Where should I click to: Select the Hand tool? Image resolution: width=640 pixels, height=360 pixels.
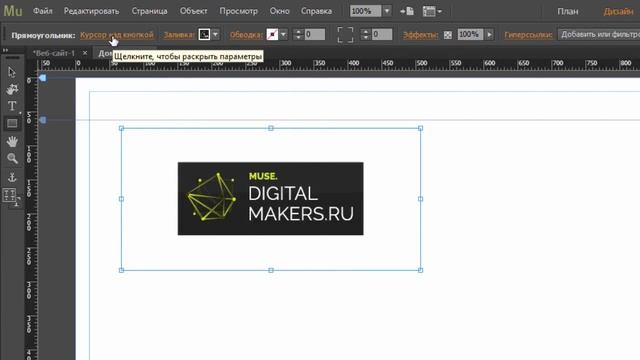(12, 141)
